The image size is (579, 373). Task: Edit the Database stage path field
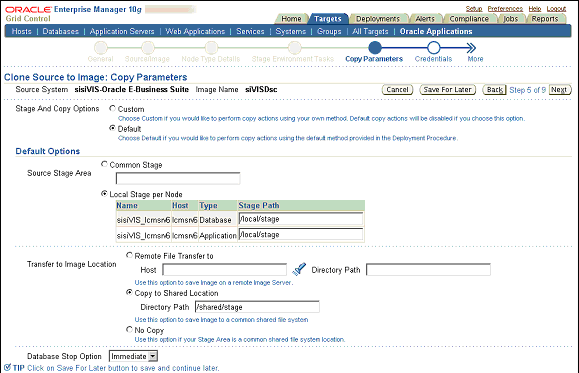[301, 219]
